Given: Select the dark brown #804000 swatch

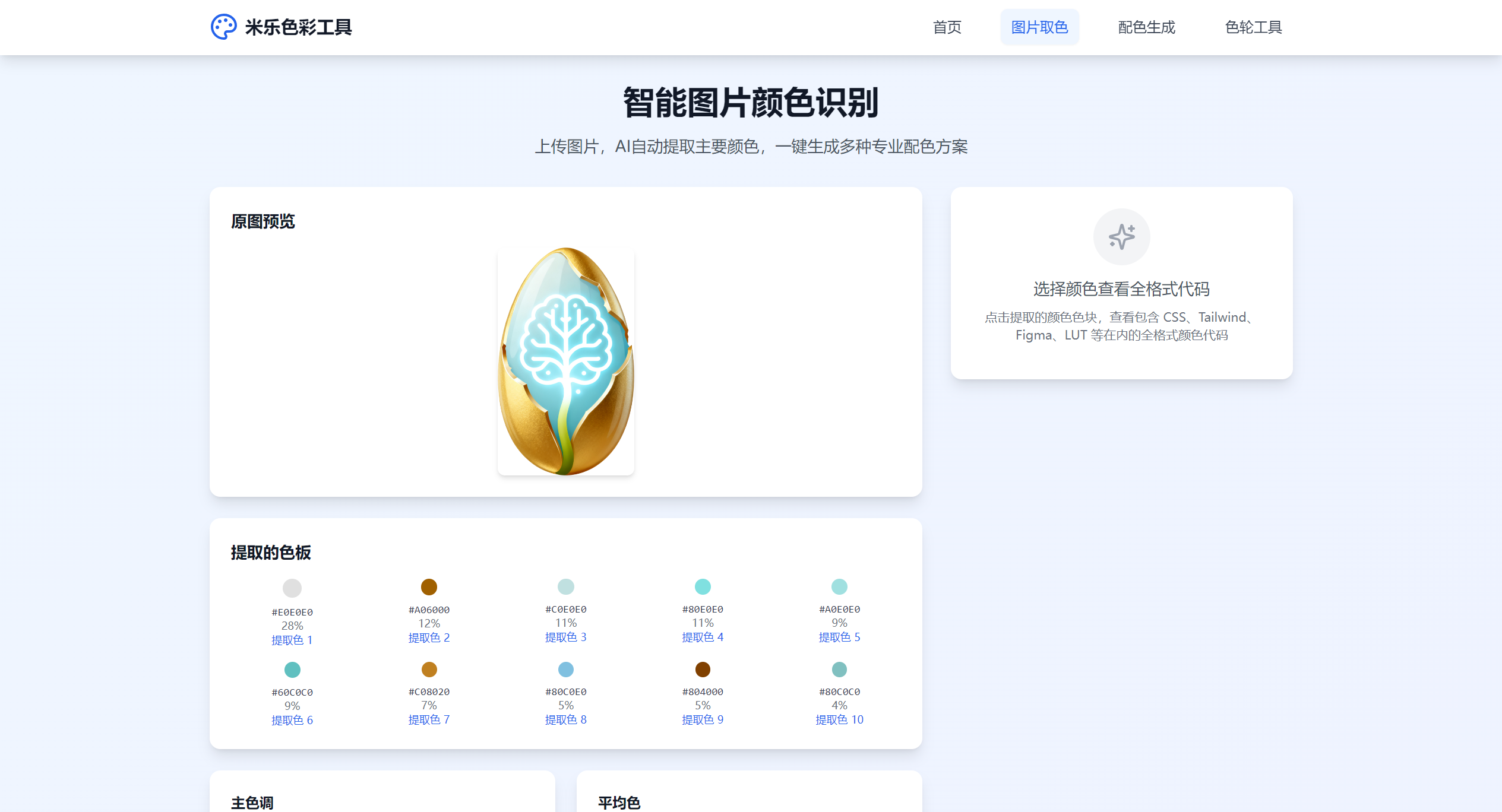Looking at the screenshot, I should click(703, 670).
